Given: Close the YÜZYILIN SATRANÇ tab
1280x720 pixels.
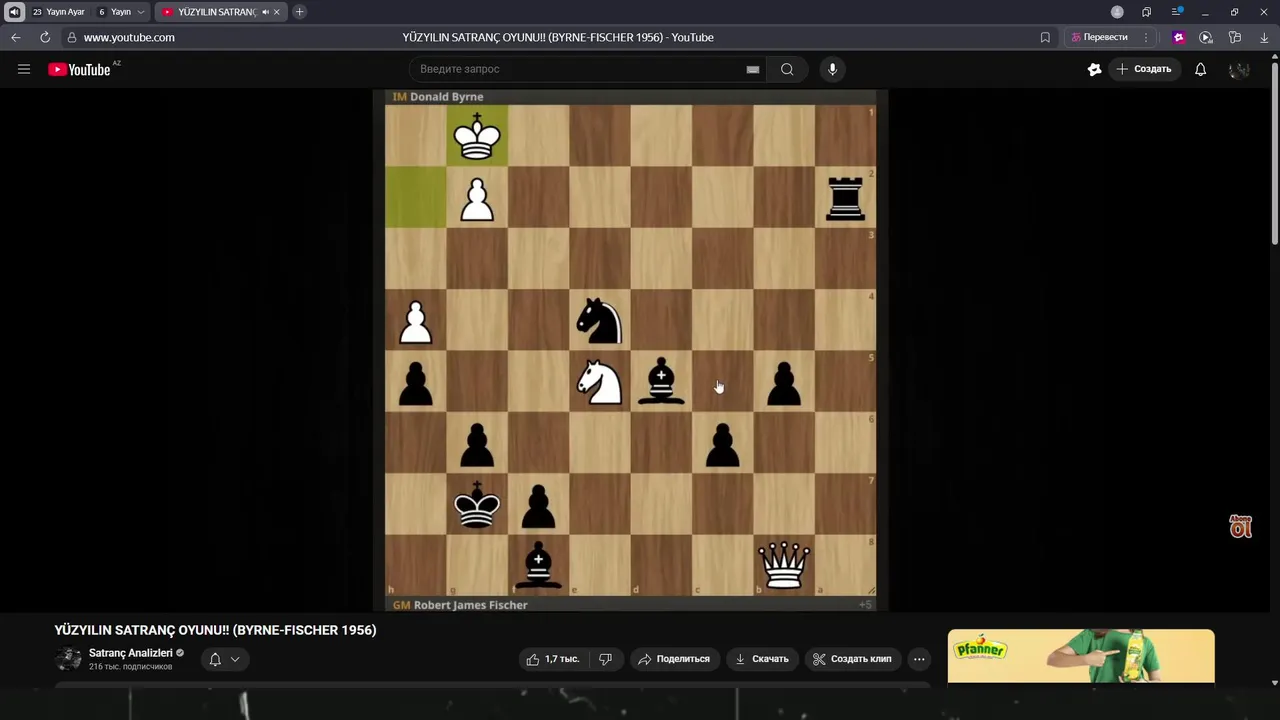Looking at the screenshot, I should (277, 12).
